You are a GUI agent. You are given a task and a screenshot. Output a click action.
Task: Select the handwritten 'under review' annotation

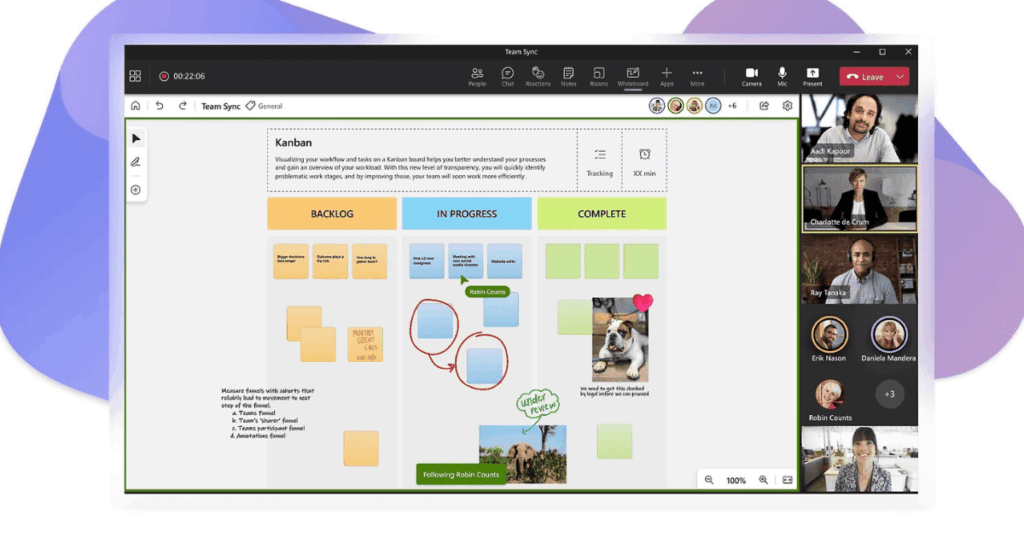[x=538, y=404]
